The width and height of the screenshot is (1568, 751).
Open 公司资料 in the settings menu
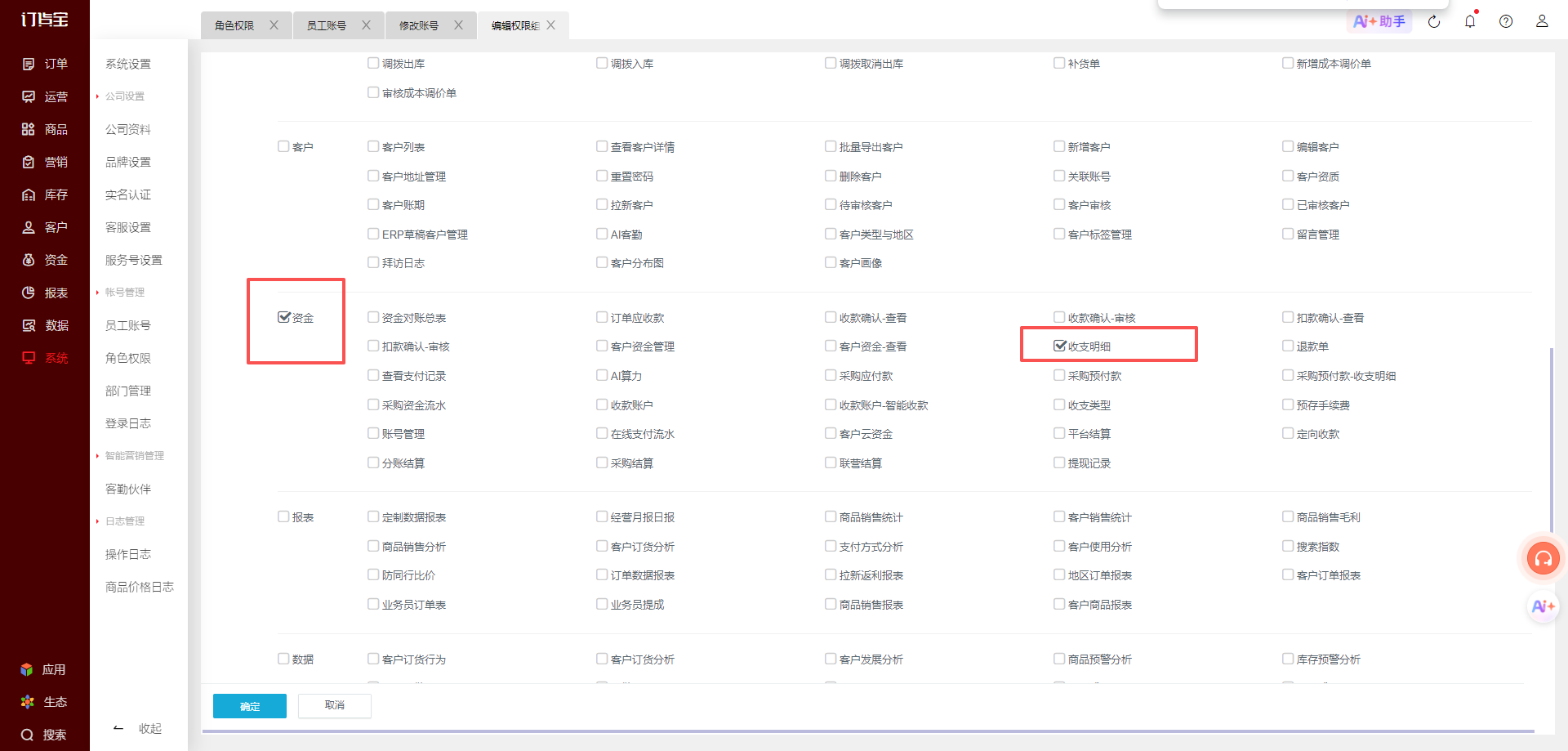coord(128,129)
